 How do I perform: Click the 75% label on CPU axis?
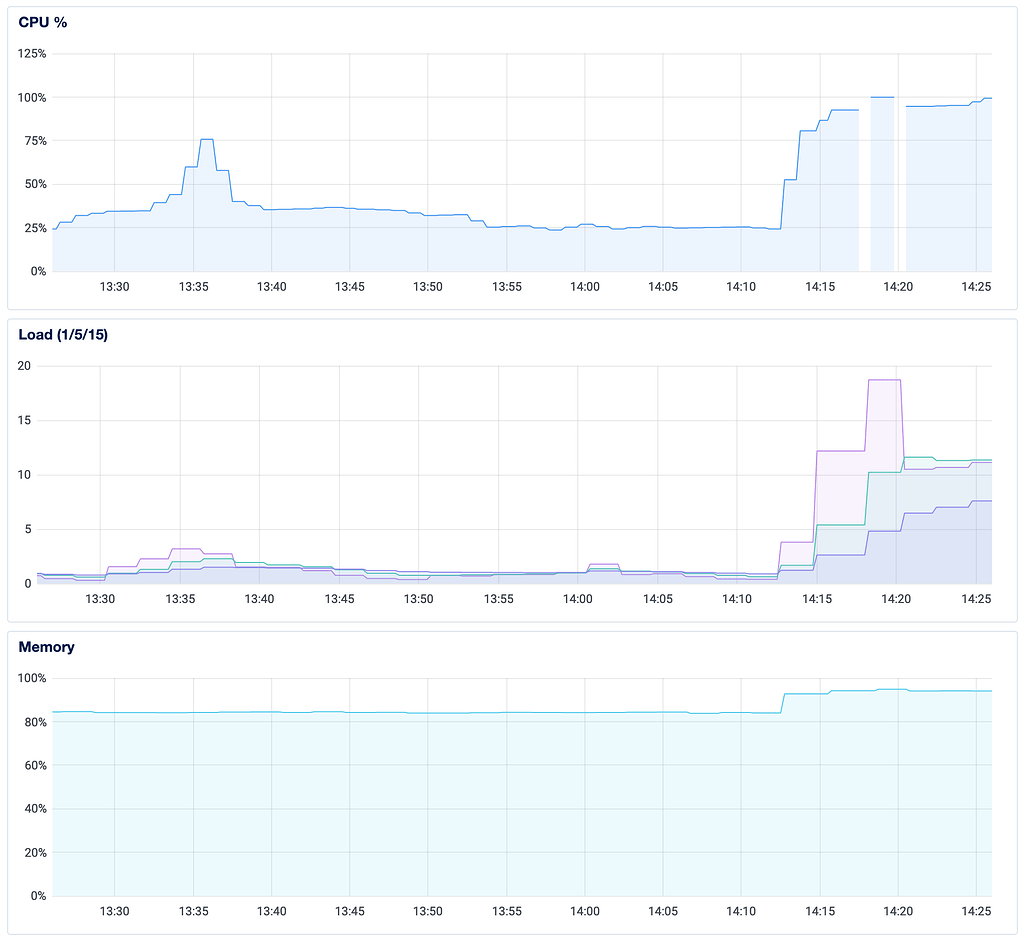(35, 141)
